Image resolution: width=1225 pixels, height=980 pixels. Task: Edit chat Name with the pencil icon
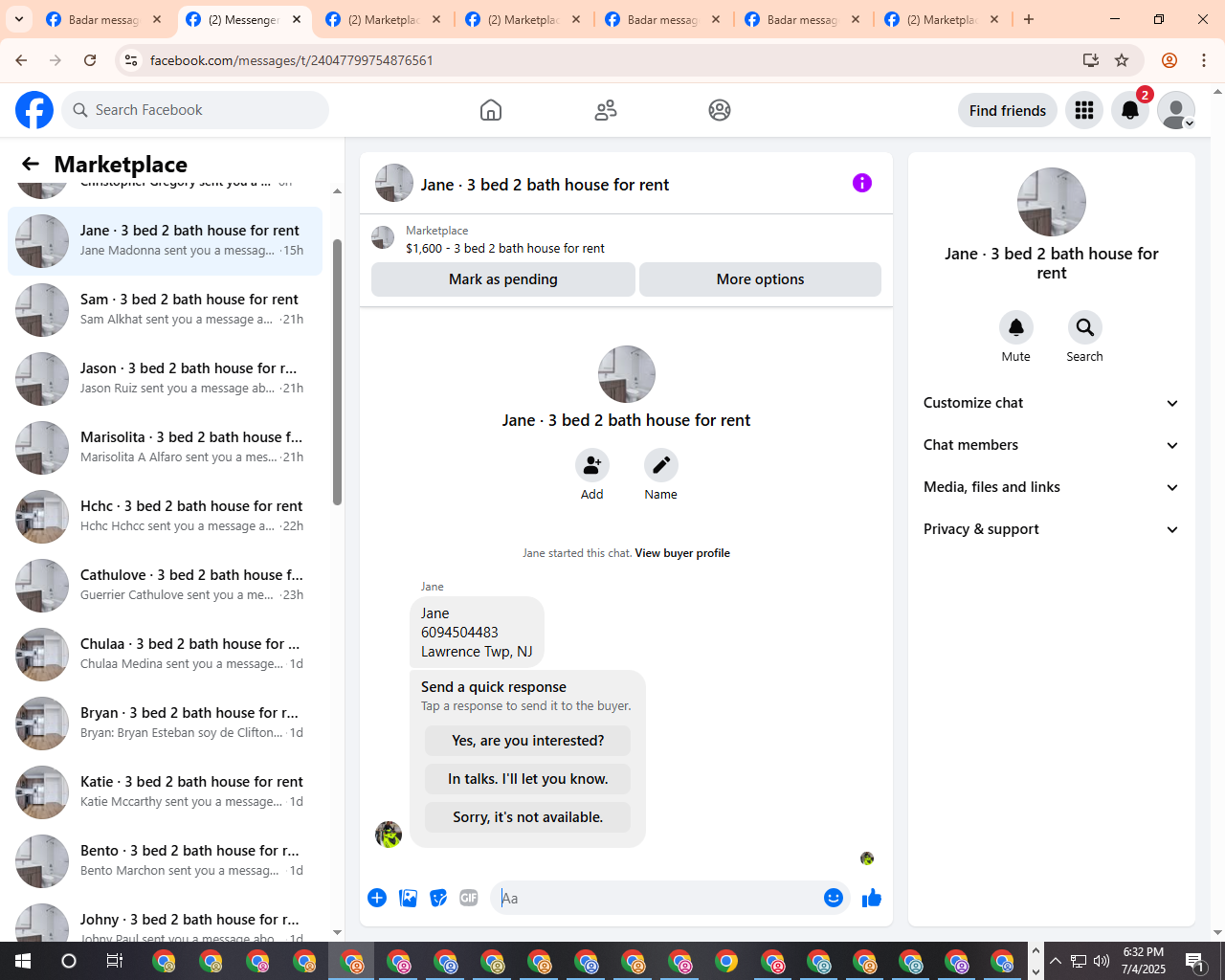click(x=661, y=465)
